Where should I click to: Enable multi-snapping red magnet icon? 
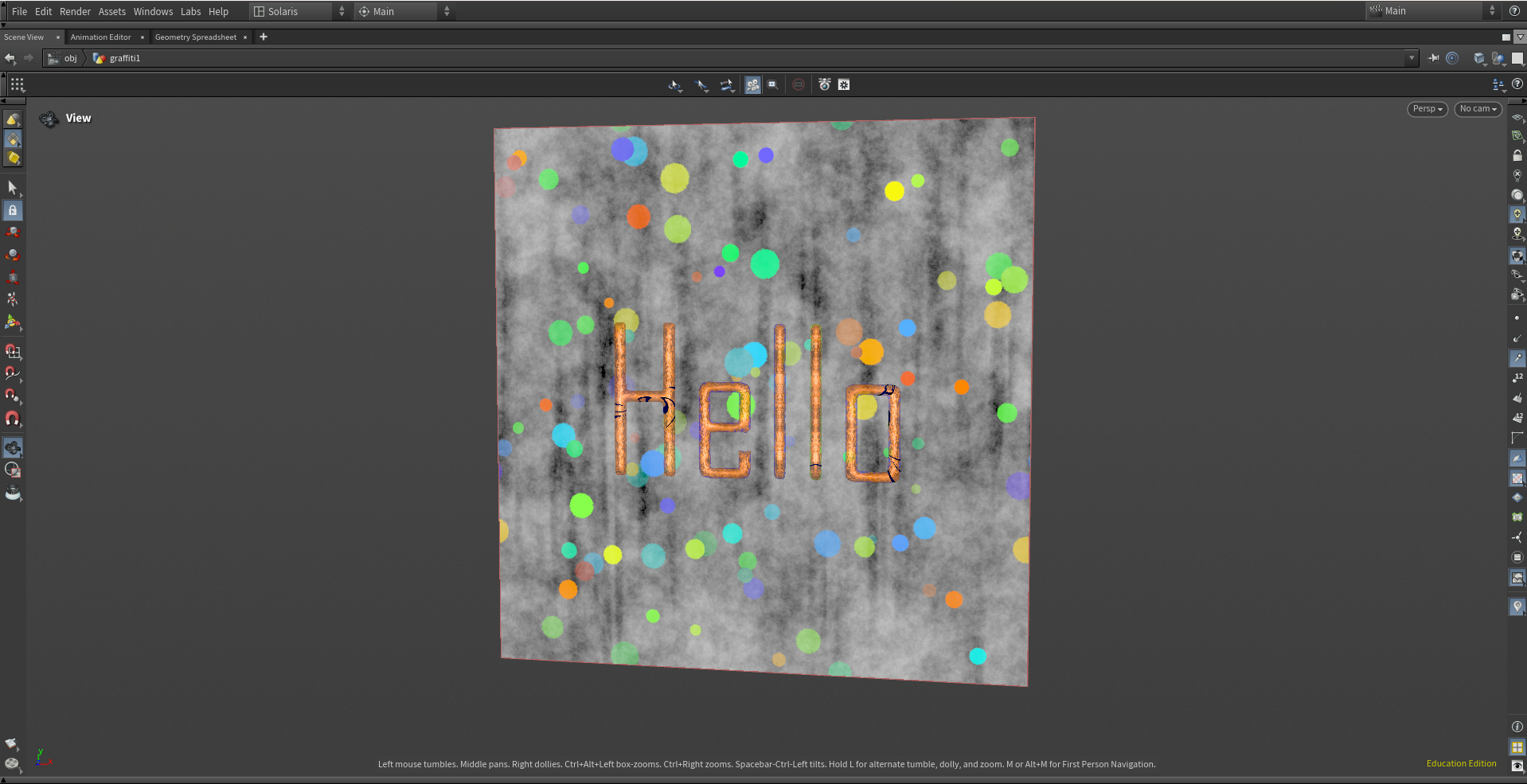pyautogui.click(x=12, y=418)
